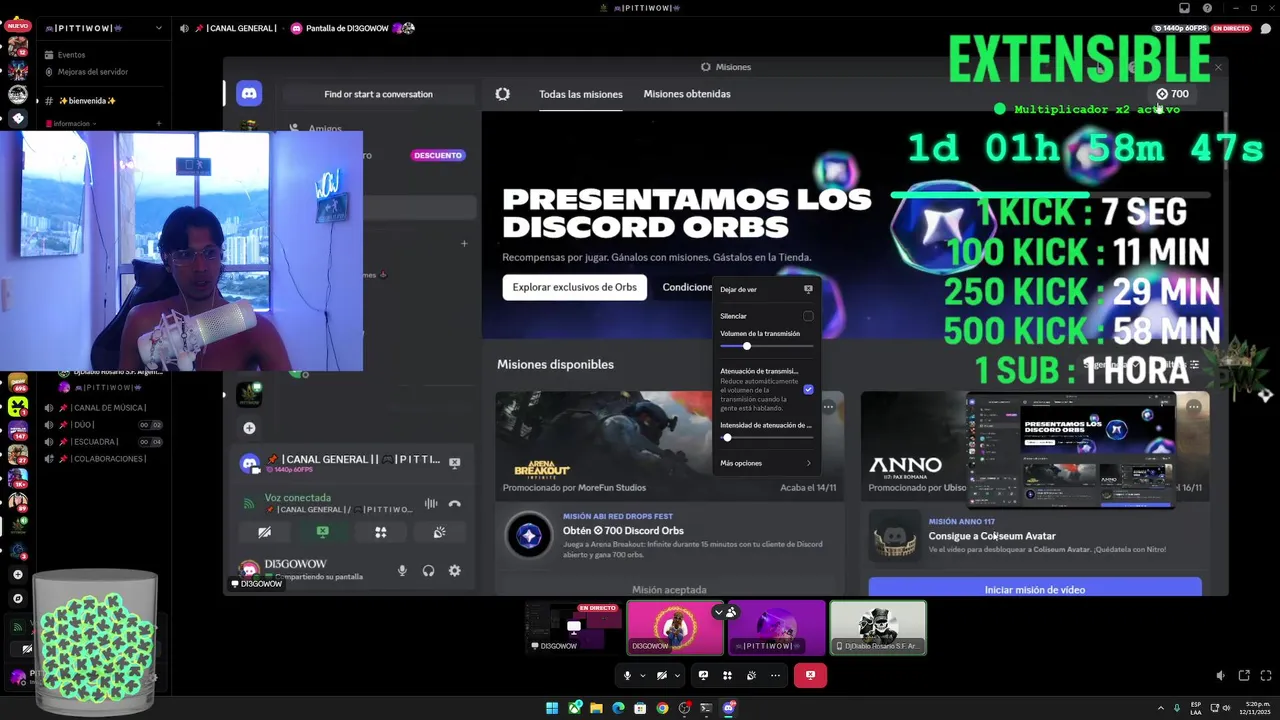Add a server plus icon in shared screen
Viewport: 1280px width, 720px height.
249,428
